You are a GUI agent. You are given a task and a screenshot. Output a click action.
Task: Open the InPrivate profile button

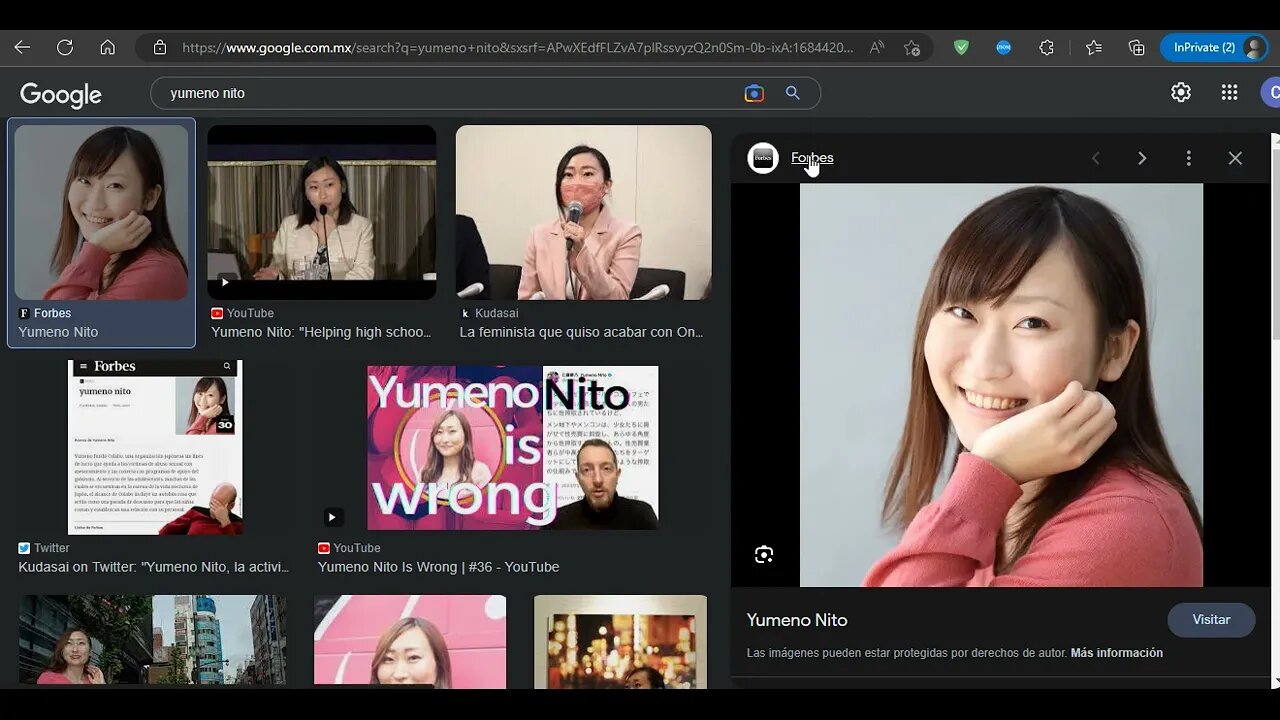pos(1215,47)
